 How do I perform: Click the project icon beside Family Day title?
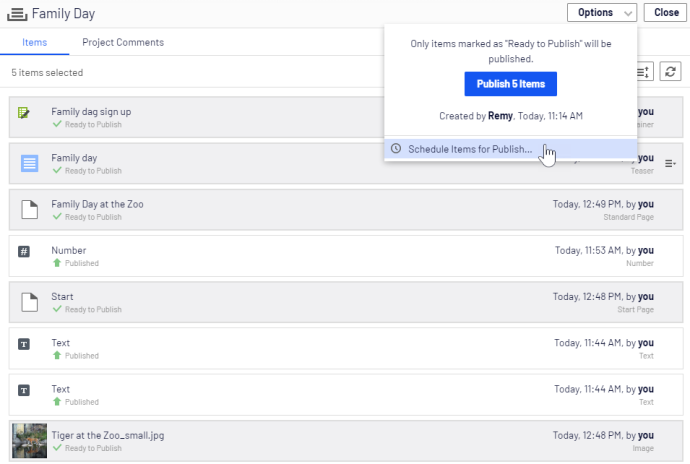click(x=17, y=14)
